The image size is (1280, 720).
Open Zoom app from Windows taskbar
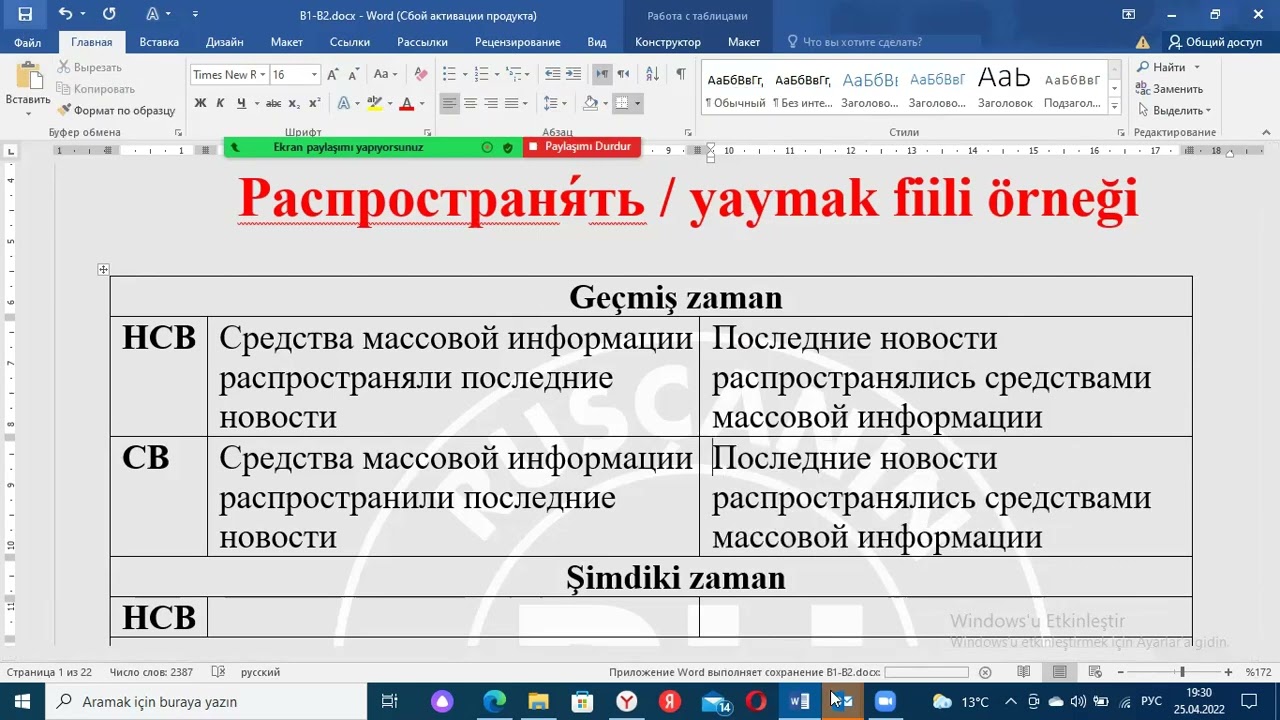tap(885, 702)
